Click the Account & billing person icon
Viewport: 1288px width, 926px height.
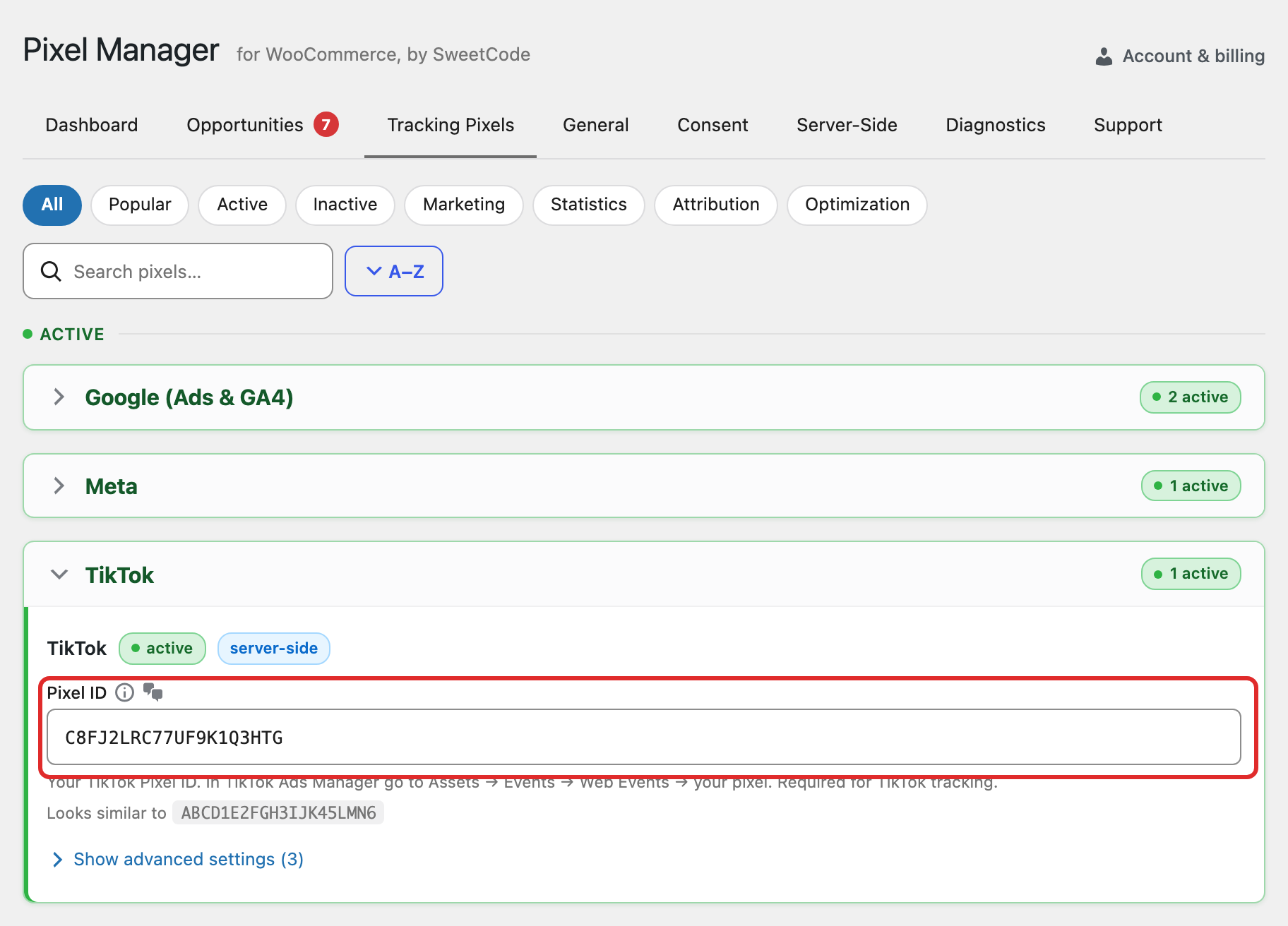point(1104,56)
